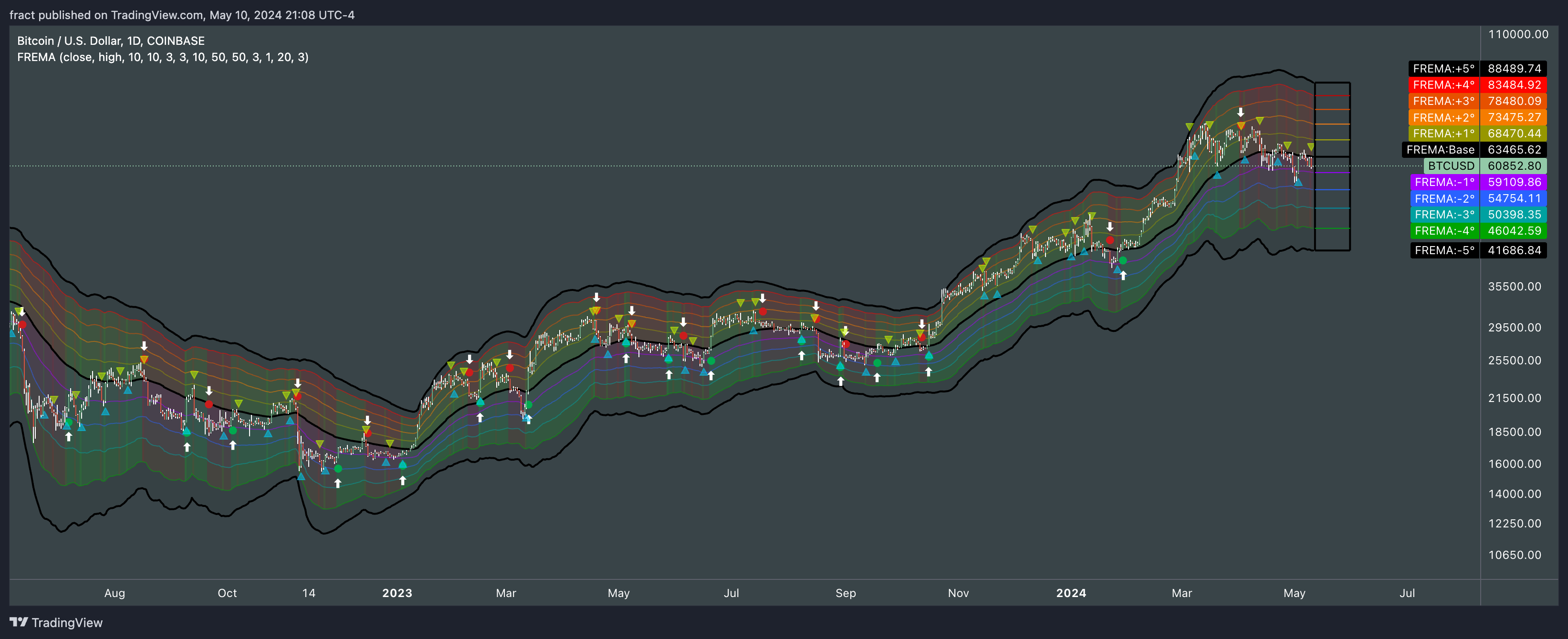1568x639 pixels.
Task: Click the 83484.92 price value
Action: (1514, 85)
